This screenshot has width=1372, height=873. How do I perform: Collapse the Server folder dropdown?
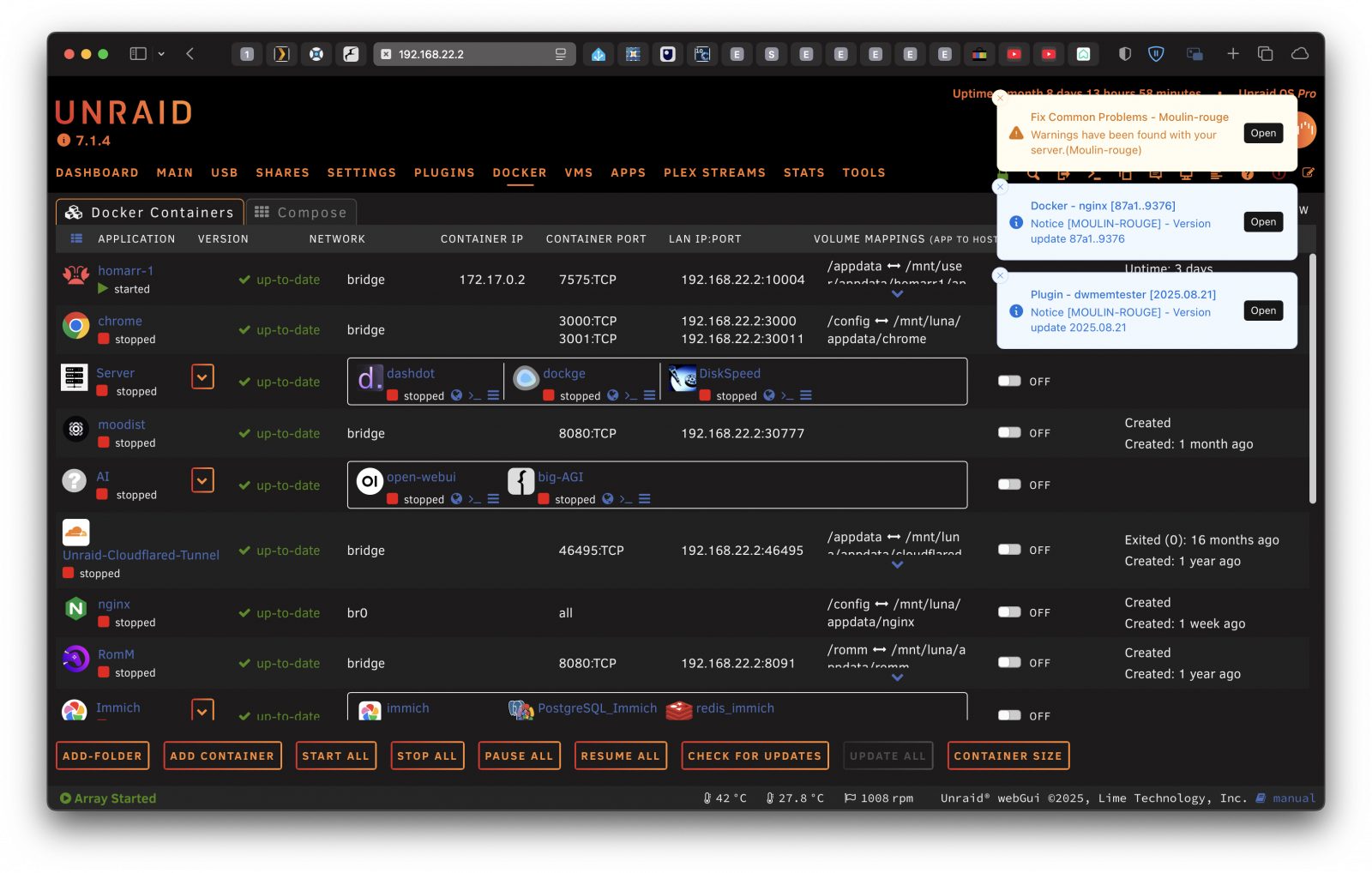[202, 377]
